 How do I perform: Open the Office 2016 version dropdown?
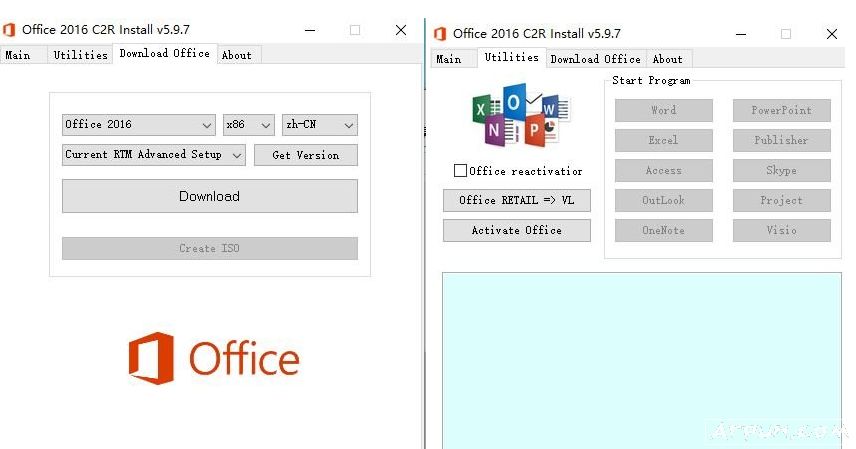tap(138, 125)
